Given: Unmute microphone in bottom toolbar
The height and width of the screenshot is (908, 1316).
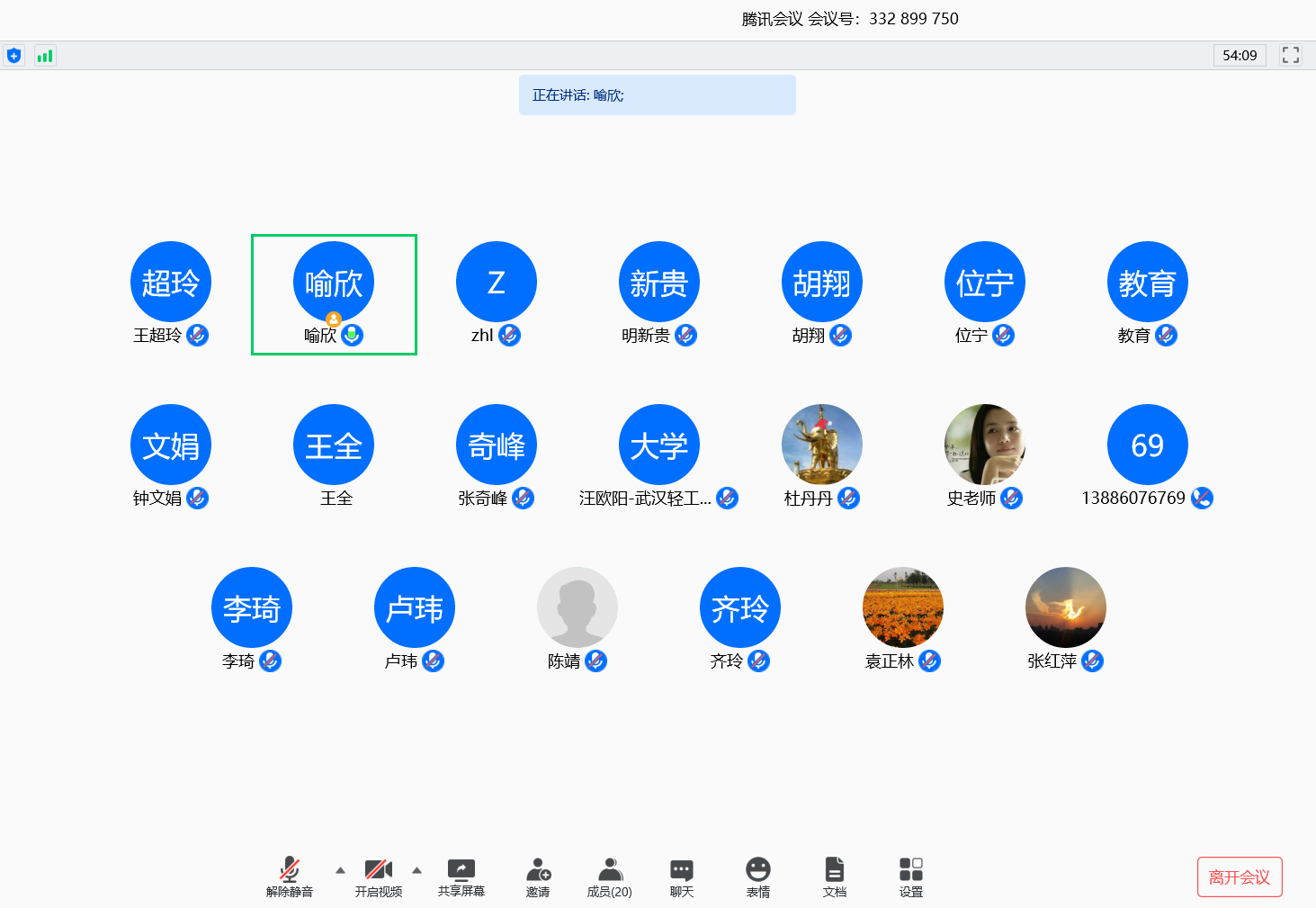Looking at the screenshot, I should click(290, 870).
